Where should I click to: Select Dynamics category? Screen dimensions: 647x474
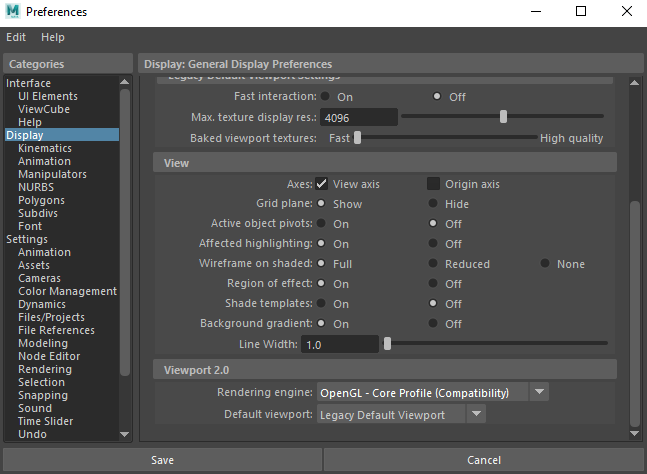point(42,304)
